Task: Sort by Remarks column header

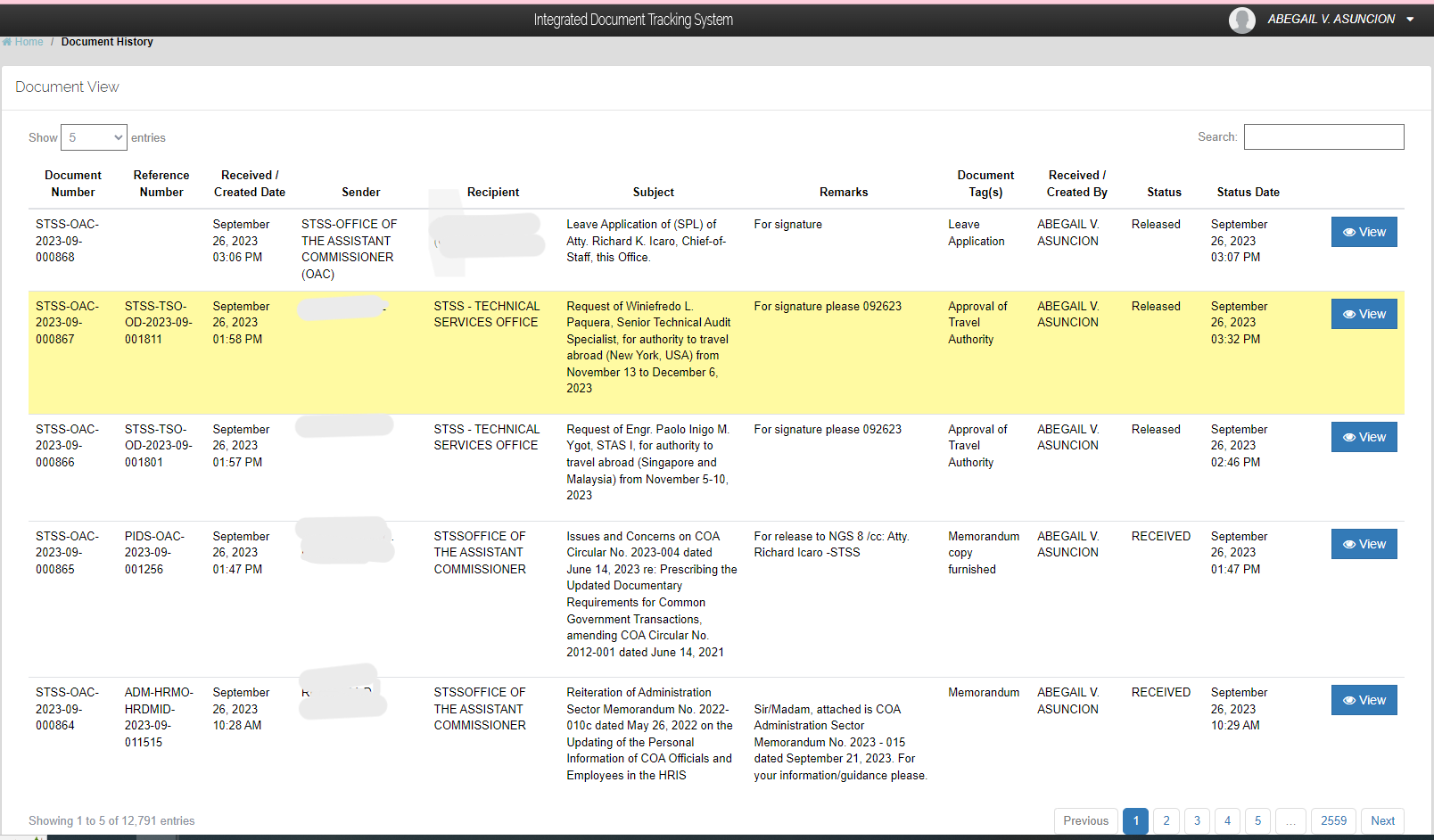Action: click(844, 192)
